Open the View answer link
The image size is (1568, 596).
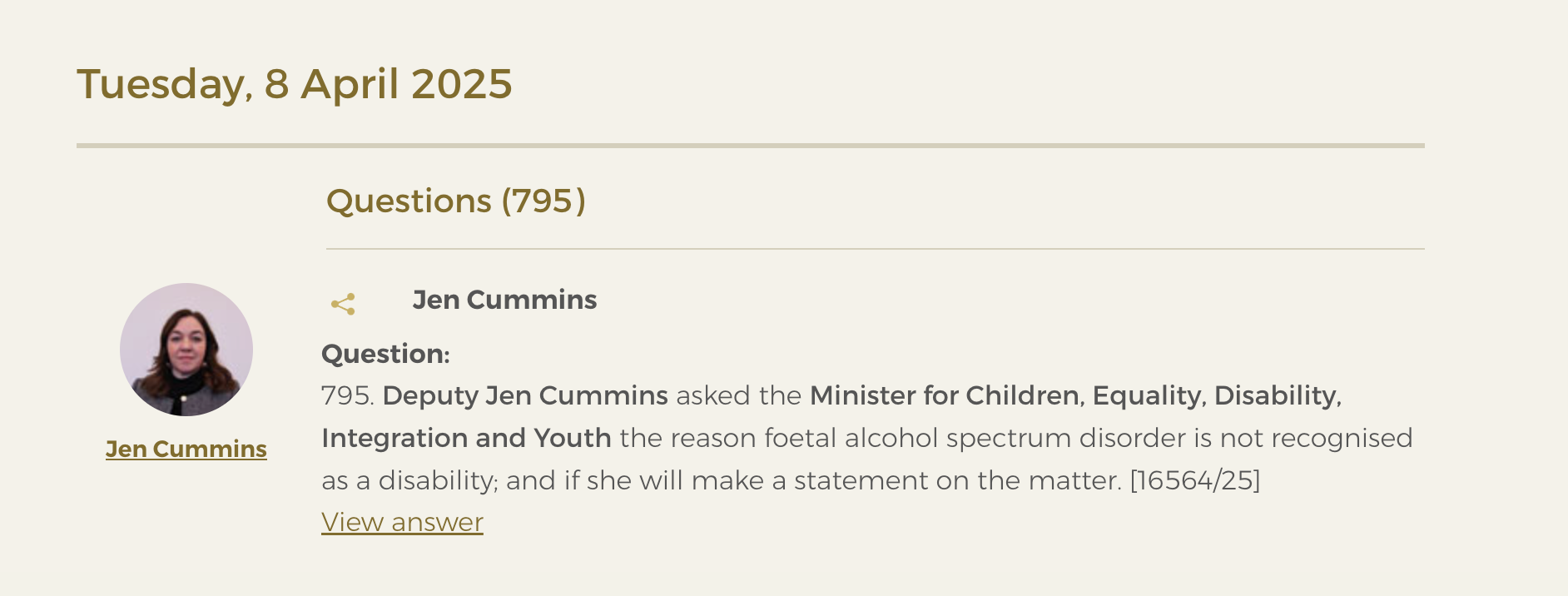click(x=402, y=522)
